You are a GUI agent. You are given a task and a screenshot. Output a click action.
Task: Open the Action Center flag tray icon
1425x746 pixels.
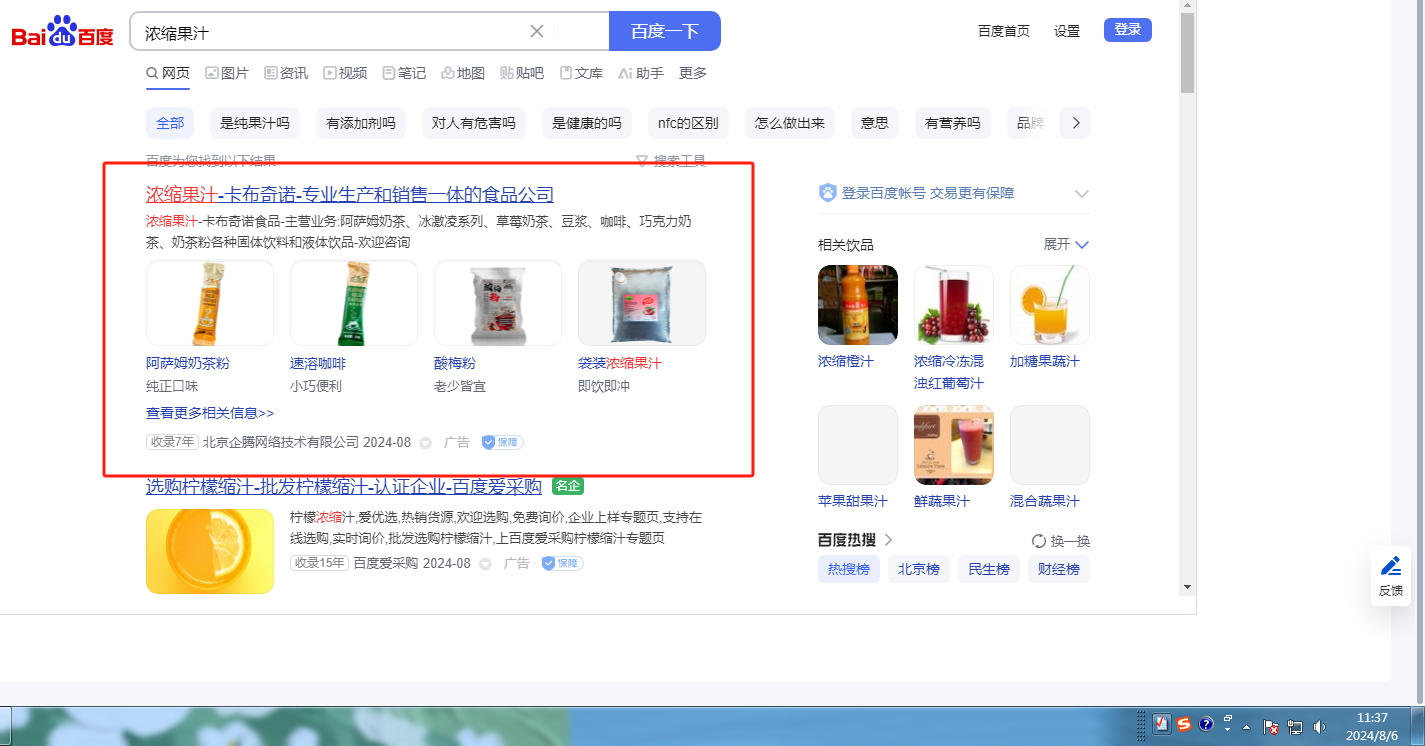tap(1271, 727)
